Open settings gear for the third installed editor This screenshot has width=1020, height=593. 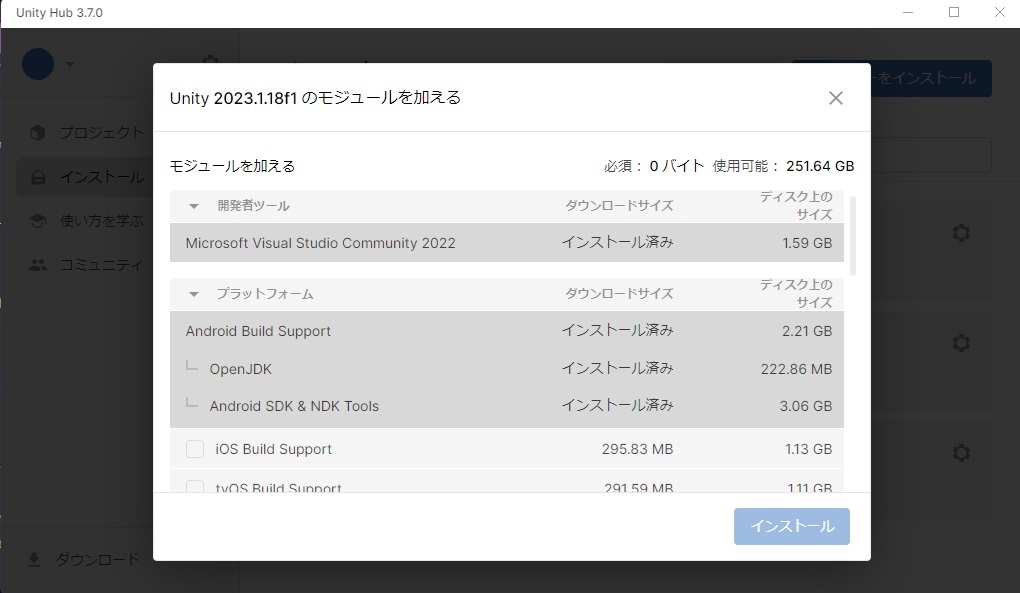pos(961,453)
